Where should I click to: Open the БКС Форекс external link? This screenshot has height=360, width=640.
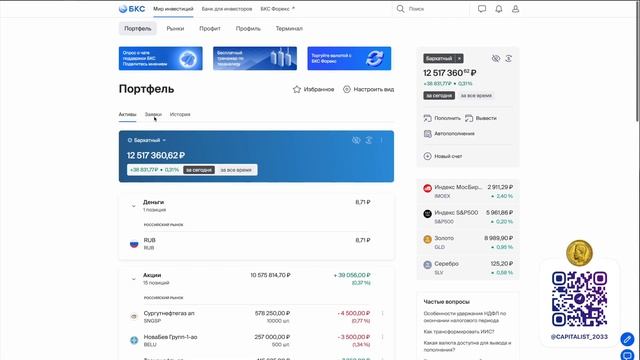point(278,9)
